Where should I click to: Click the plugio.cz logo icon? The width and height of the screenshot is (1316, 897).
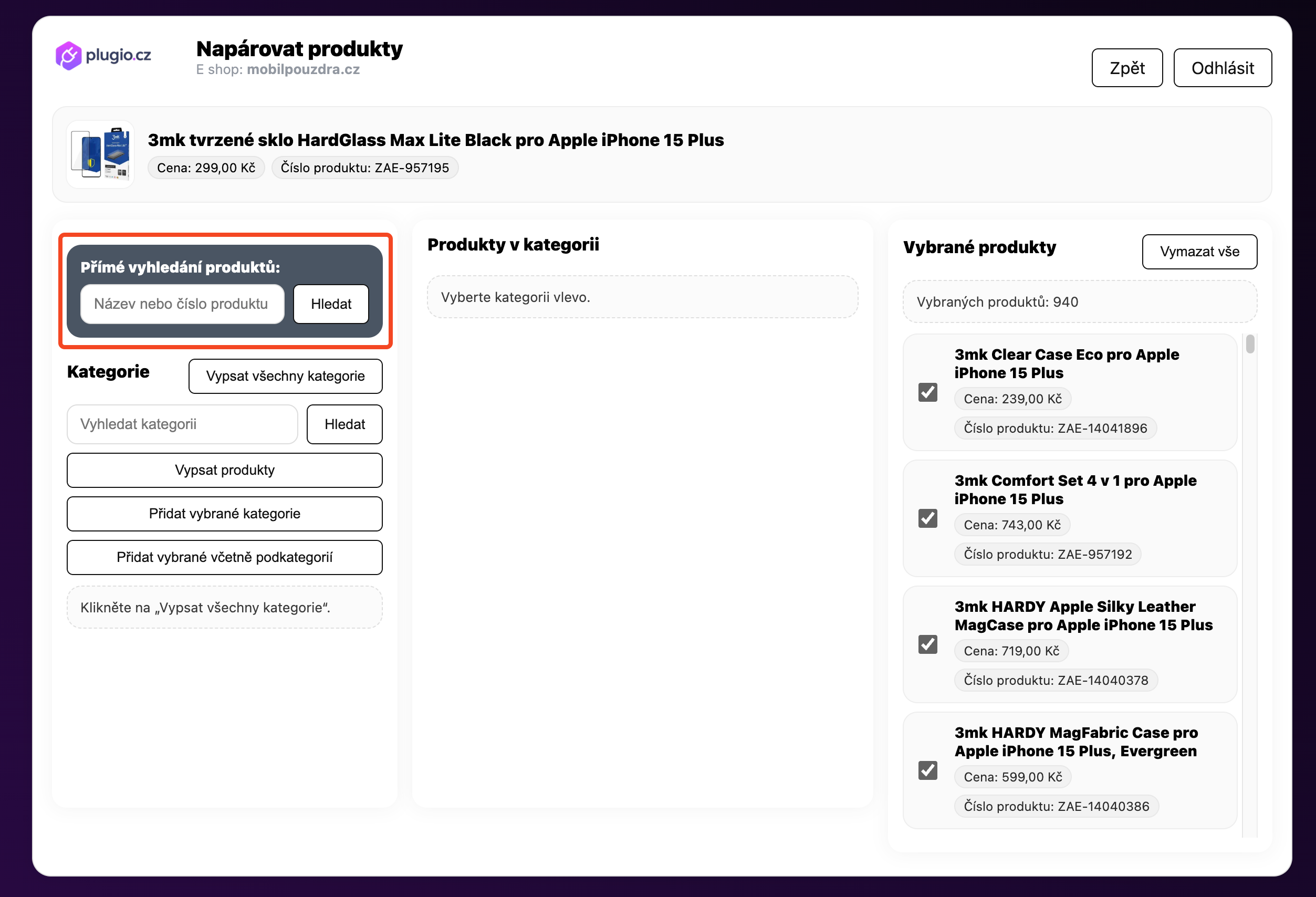[68, 56]
